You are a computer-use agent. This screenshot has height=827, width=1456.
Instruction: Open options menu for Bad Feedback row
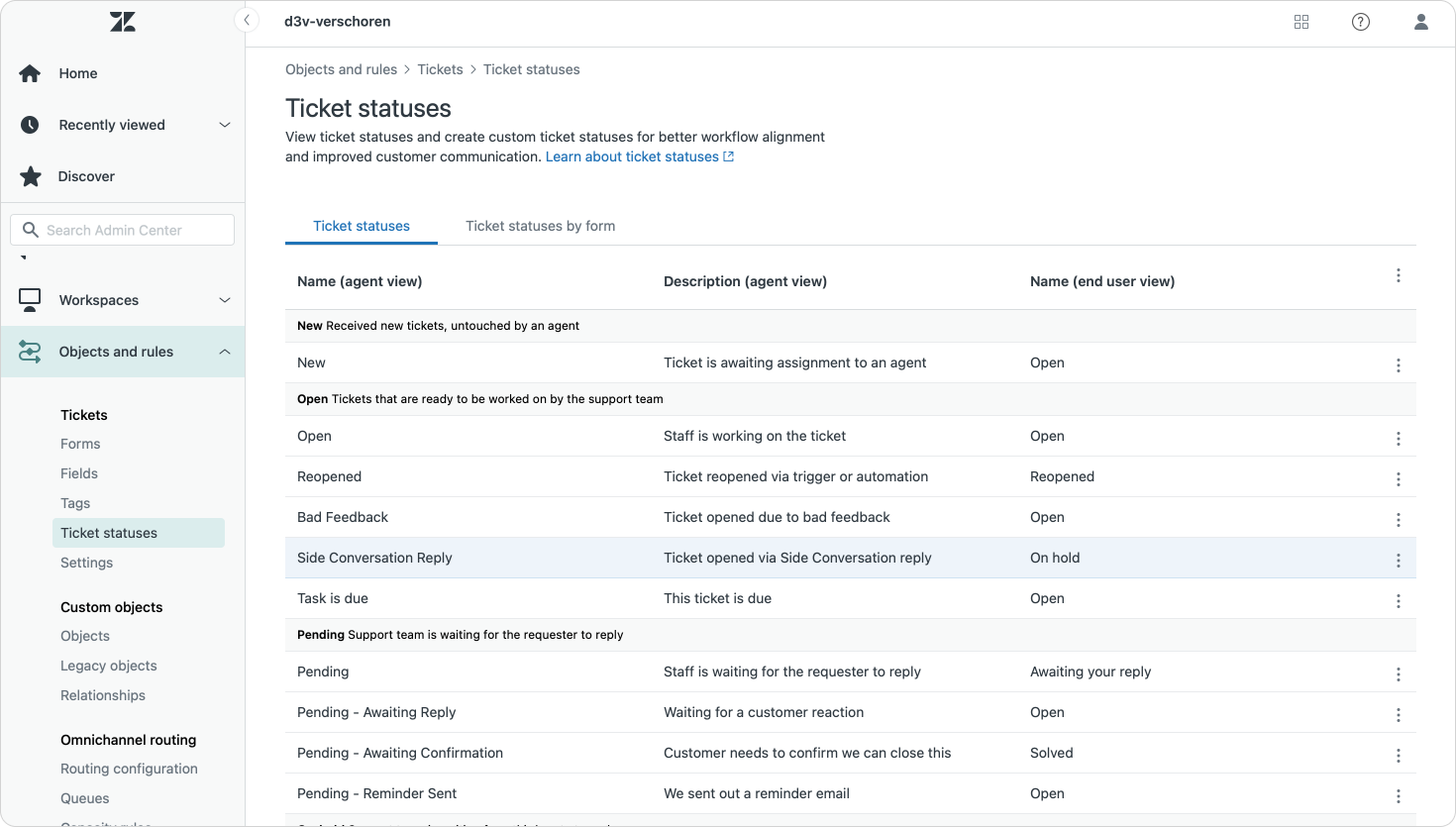[1399, 519]
